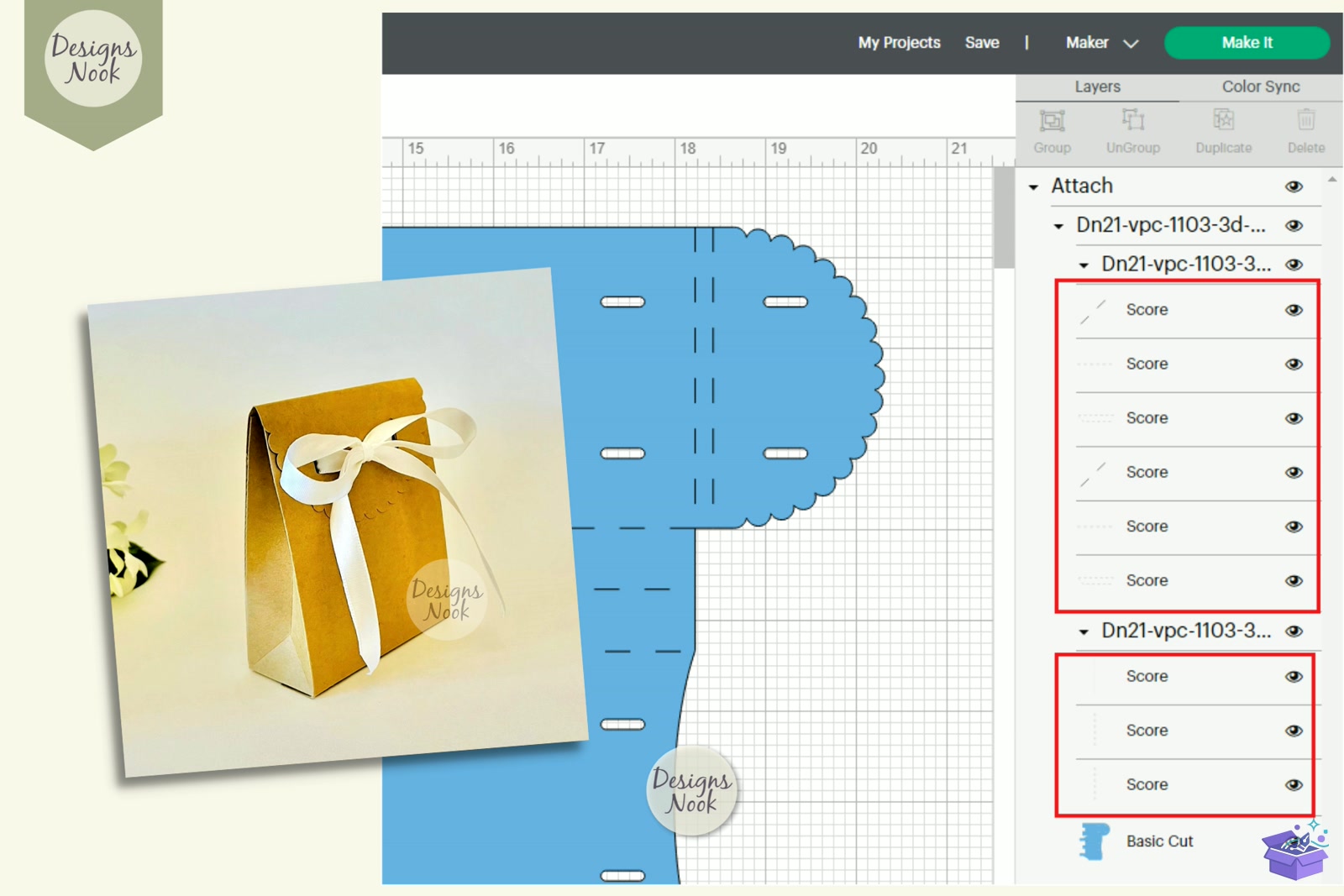Screen dimensions: 1344x896
Task: Open the Maker machine dropdown
Action: click(x=1101, y=43)
